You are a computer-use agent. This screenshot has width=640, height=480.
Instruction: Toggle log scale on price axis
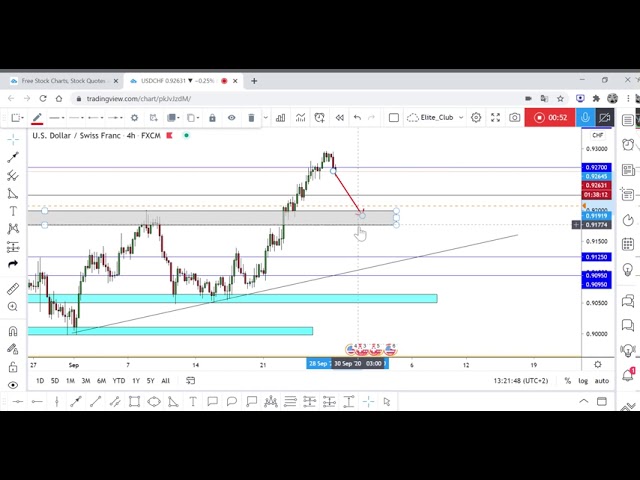tap(583, 381)
